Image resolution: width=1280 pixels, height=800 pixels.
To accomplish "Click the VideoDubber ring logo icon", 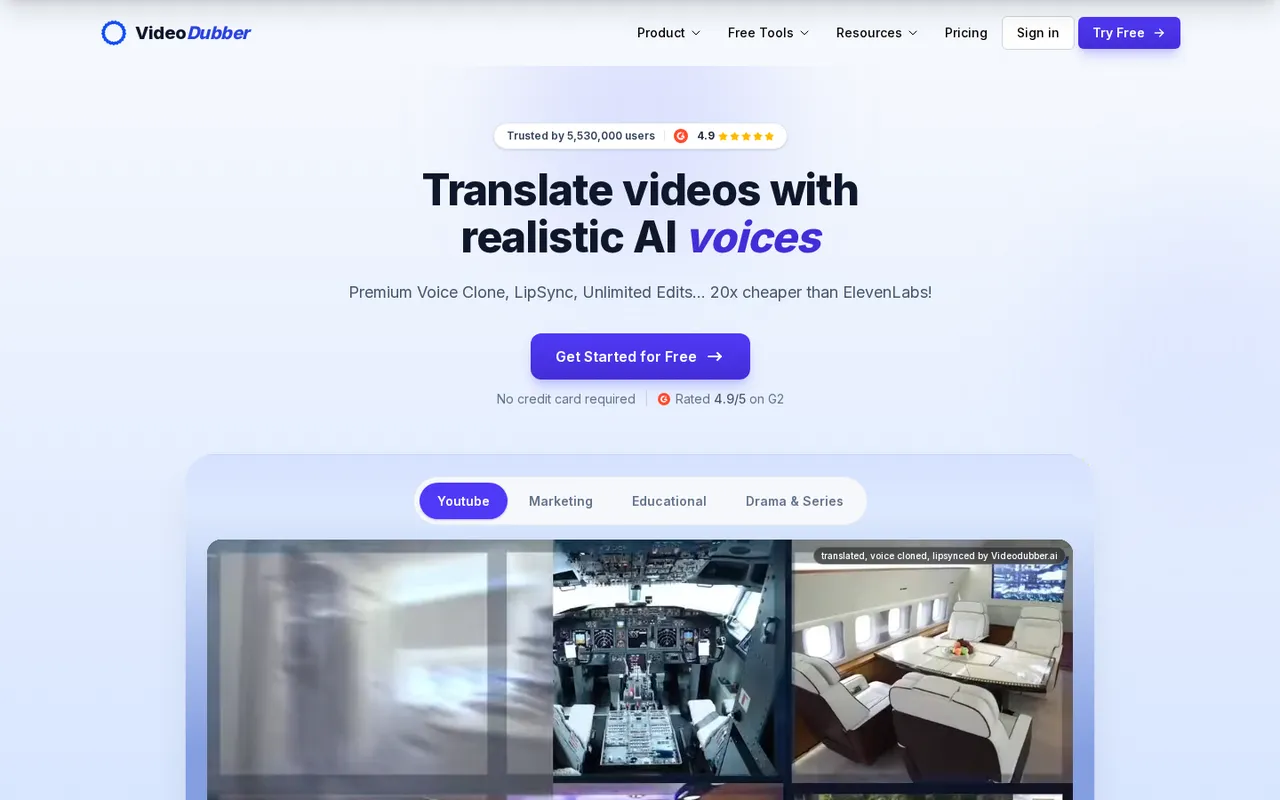I will 114,33.
